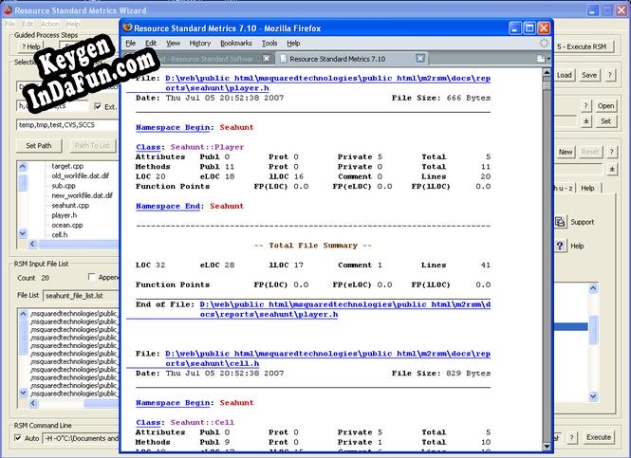Open the History menu in Firefox

point(200,43)
